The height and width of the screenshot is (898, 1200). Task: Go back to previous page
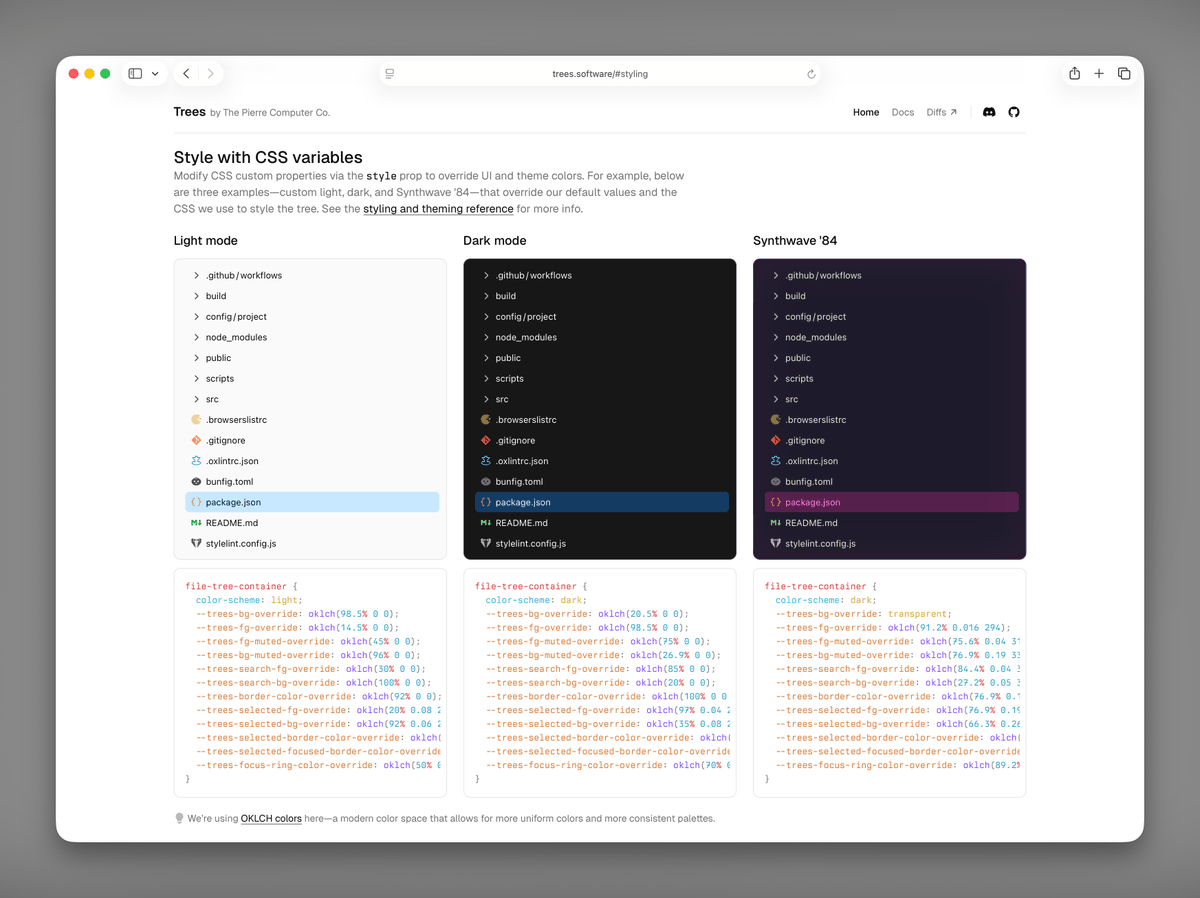tap(186, 74)
